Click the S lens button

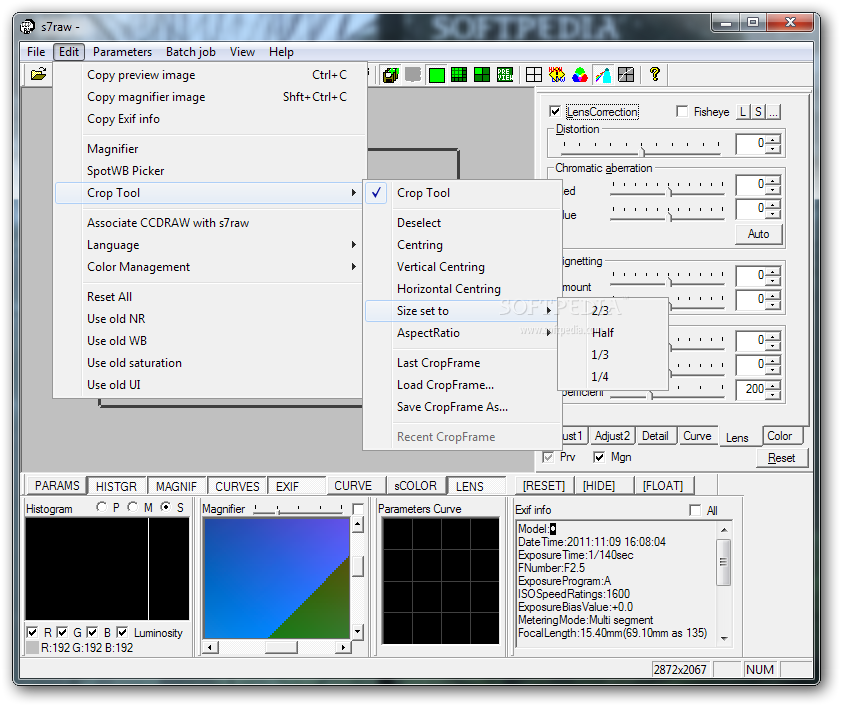click(x=758, y=112)
